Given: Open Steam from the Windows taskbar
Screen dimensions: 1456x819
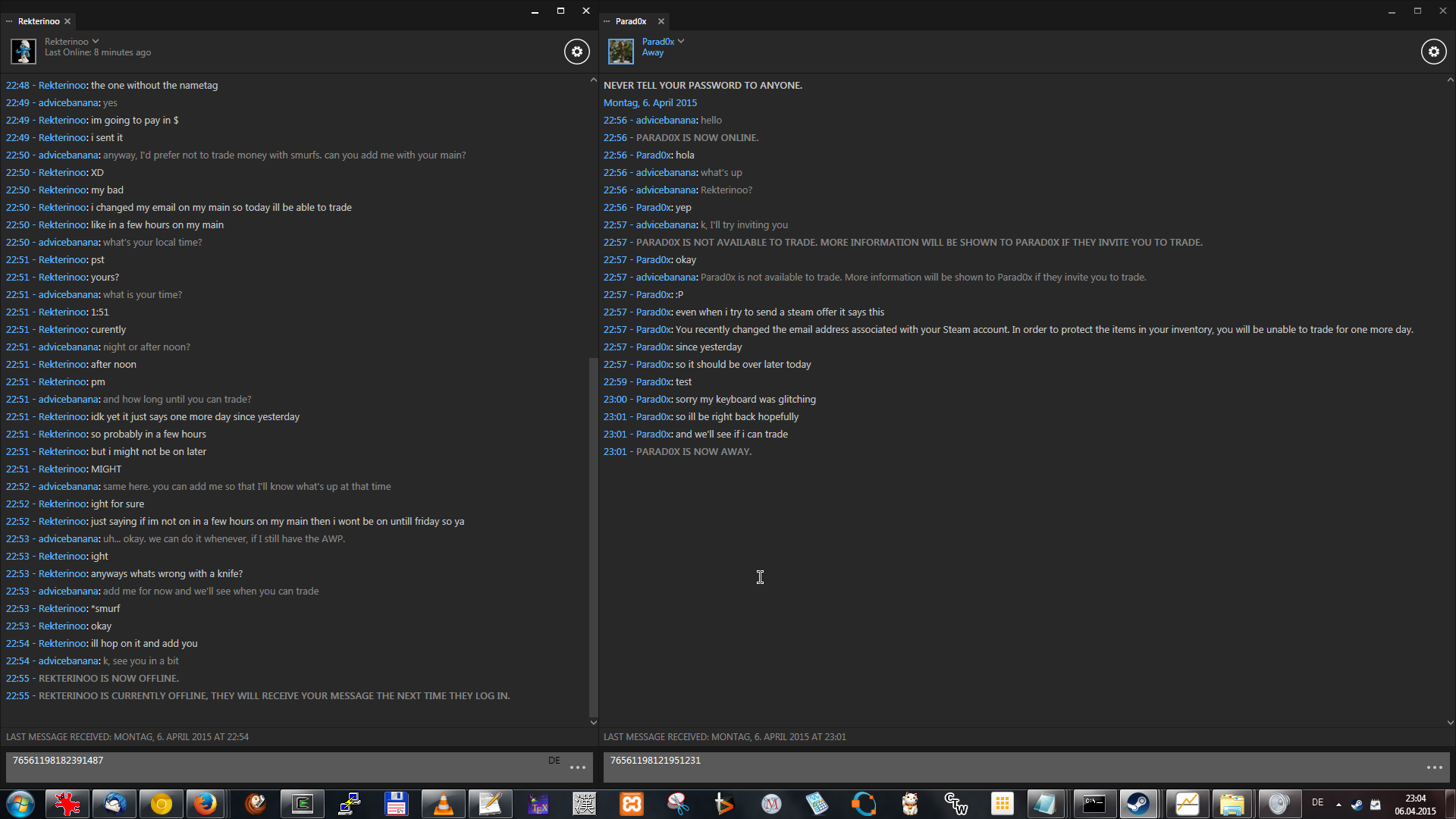Looking at the screenshot, I should [x=1137, y=804].
